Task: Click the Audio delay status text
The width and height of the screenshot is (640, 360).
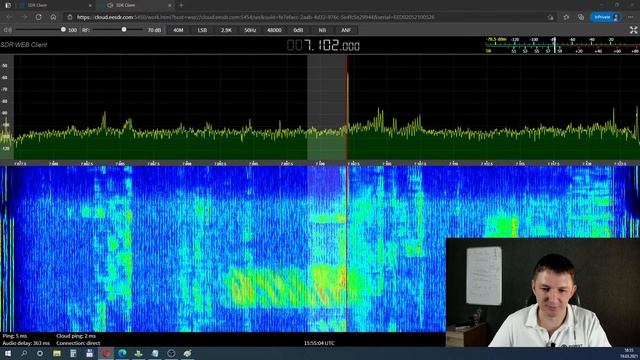Action: (x=26, y=343)
